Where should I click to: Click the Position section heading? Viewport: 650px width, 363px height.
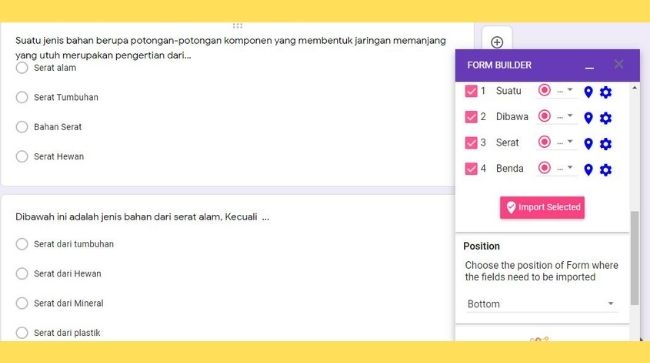point(481,246)
